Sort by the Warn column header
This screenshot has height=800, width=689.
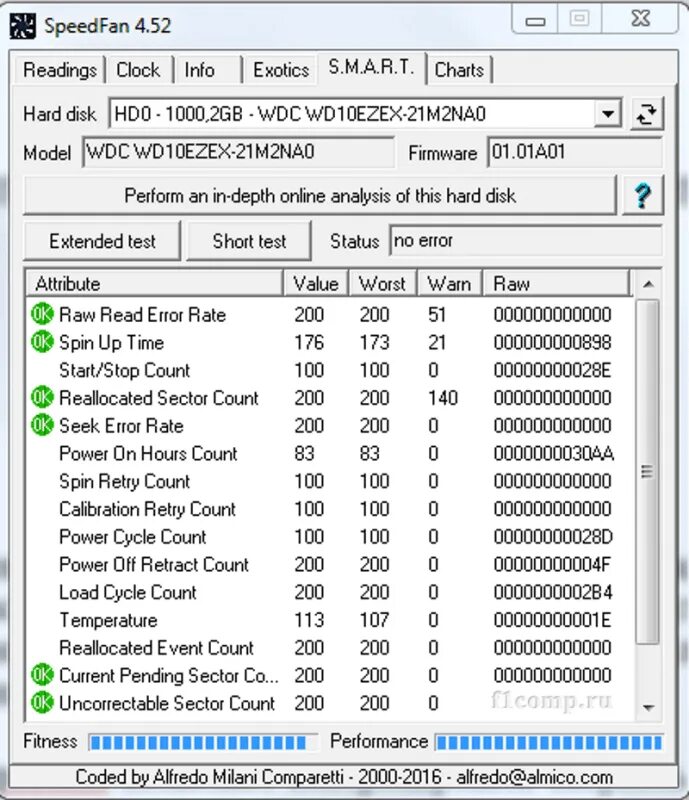pyautogui.click(x=450, y=284)
